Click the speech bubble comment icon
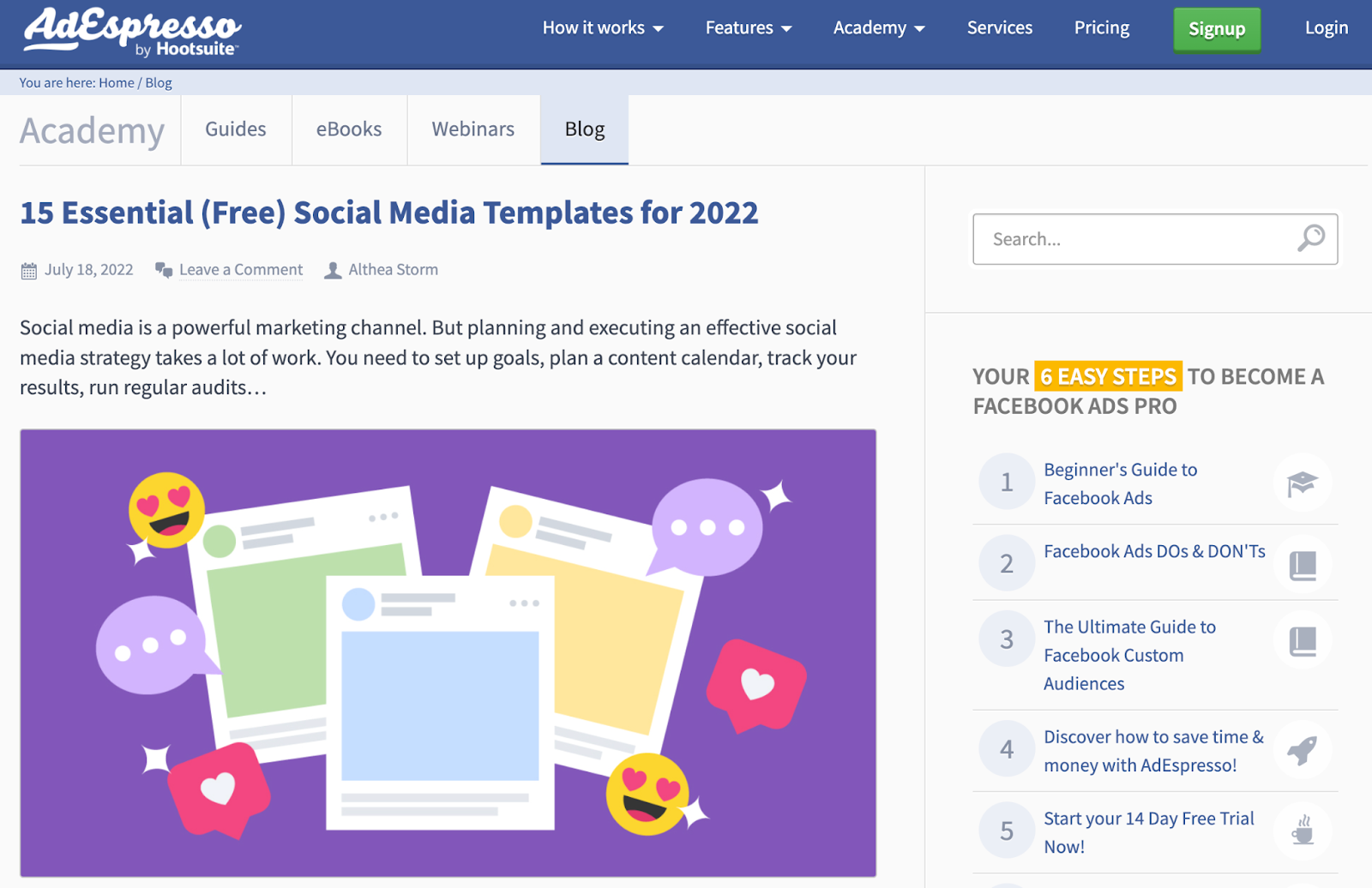The image size is (1372, 888). (163, 270)
